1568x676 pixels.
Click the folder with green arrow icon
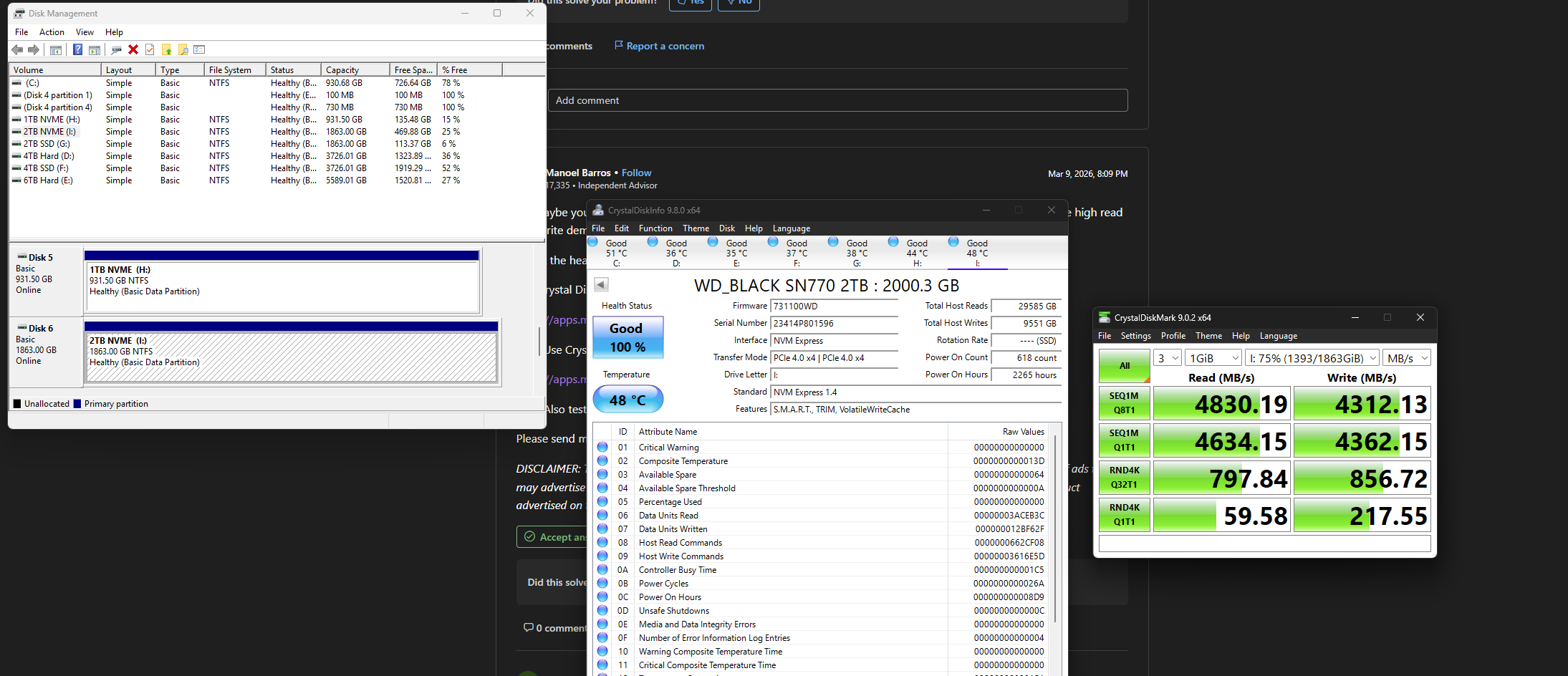(x=166, y=49)
